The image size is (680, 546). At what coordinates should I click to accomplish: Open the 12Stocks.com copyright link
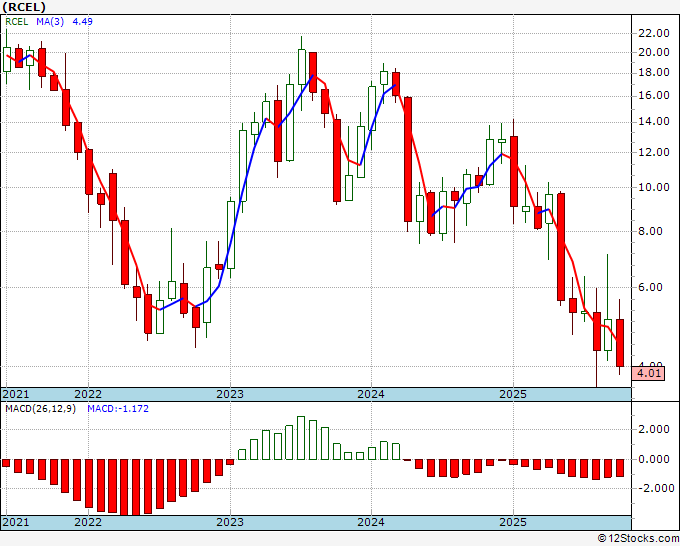pos(638,538)
